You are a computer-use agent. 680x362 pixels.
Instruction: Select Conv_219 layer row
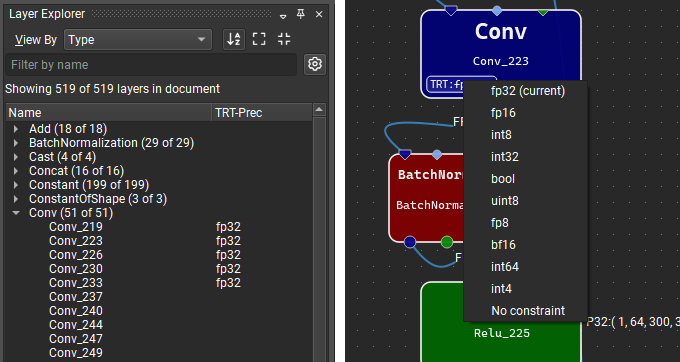point(159,227)
